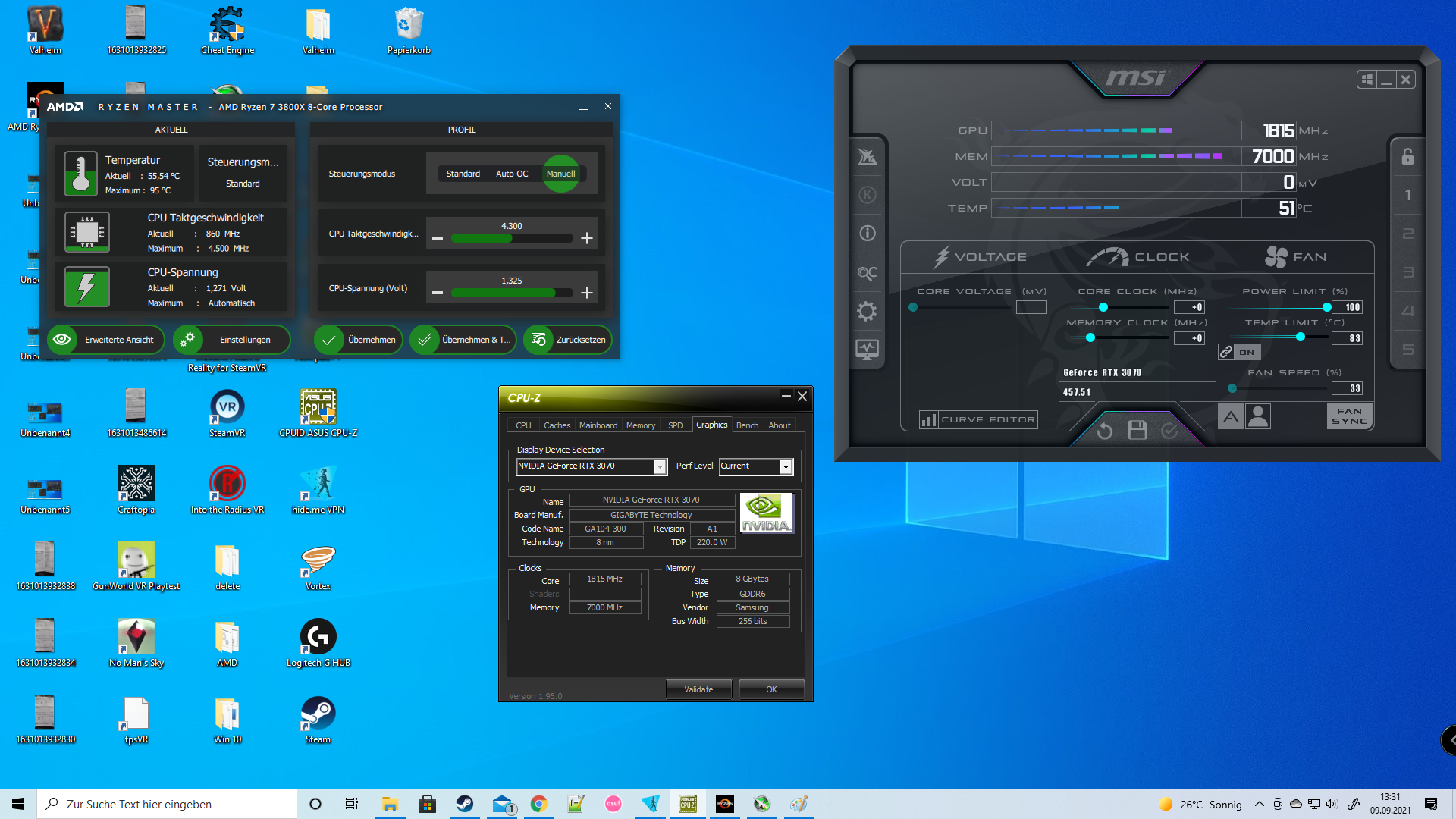
Task: Open MSI Afterburner settings gear
Action: pyautogui.click(x=867, y=312)
